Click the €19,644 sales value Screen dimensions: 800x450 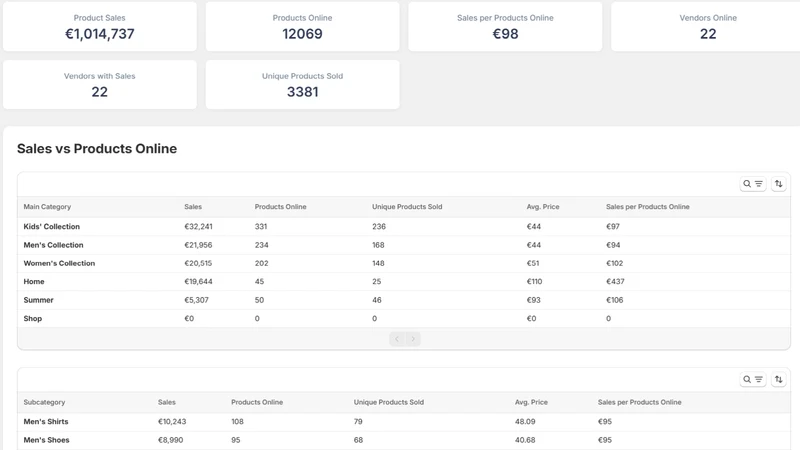coord(198,282)
